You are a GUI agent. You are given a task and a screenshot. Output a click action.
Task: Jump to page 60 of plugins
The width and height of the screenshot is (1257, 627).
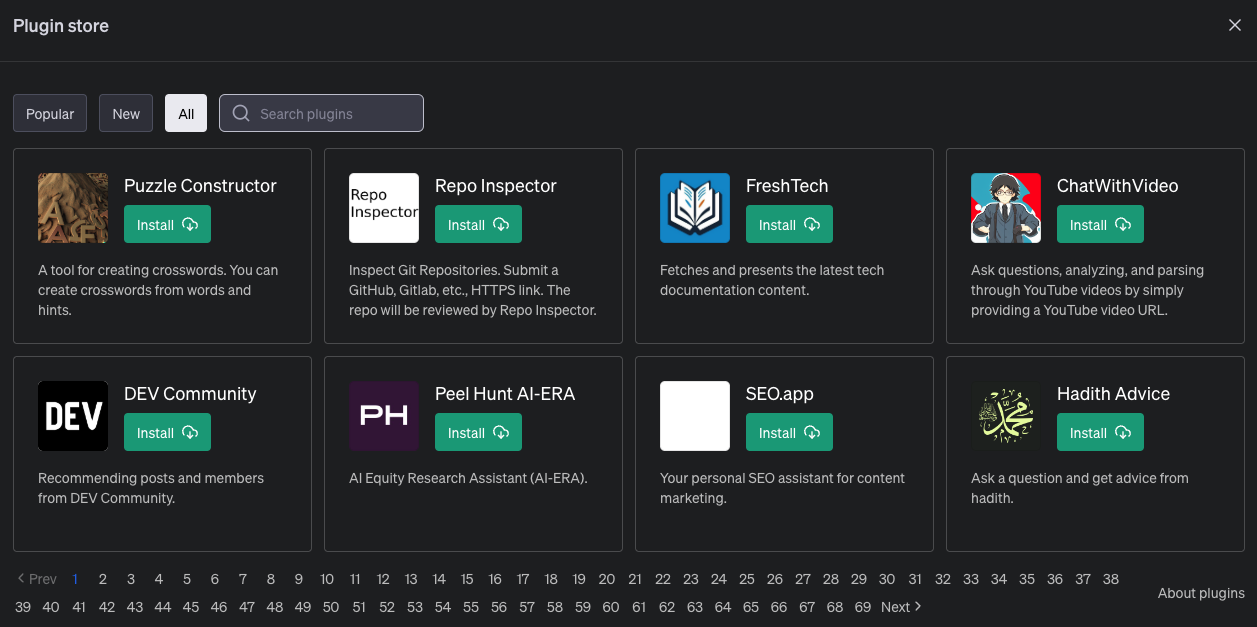pos(611,607)
